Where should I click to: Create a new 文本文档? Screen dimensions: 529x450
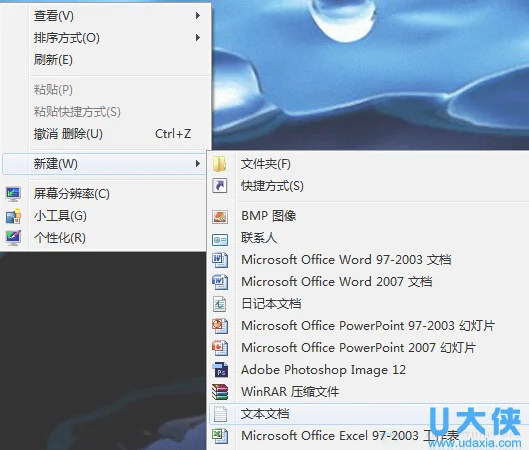point(369,414)
